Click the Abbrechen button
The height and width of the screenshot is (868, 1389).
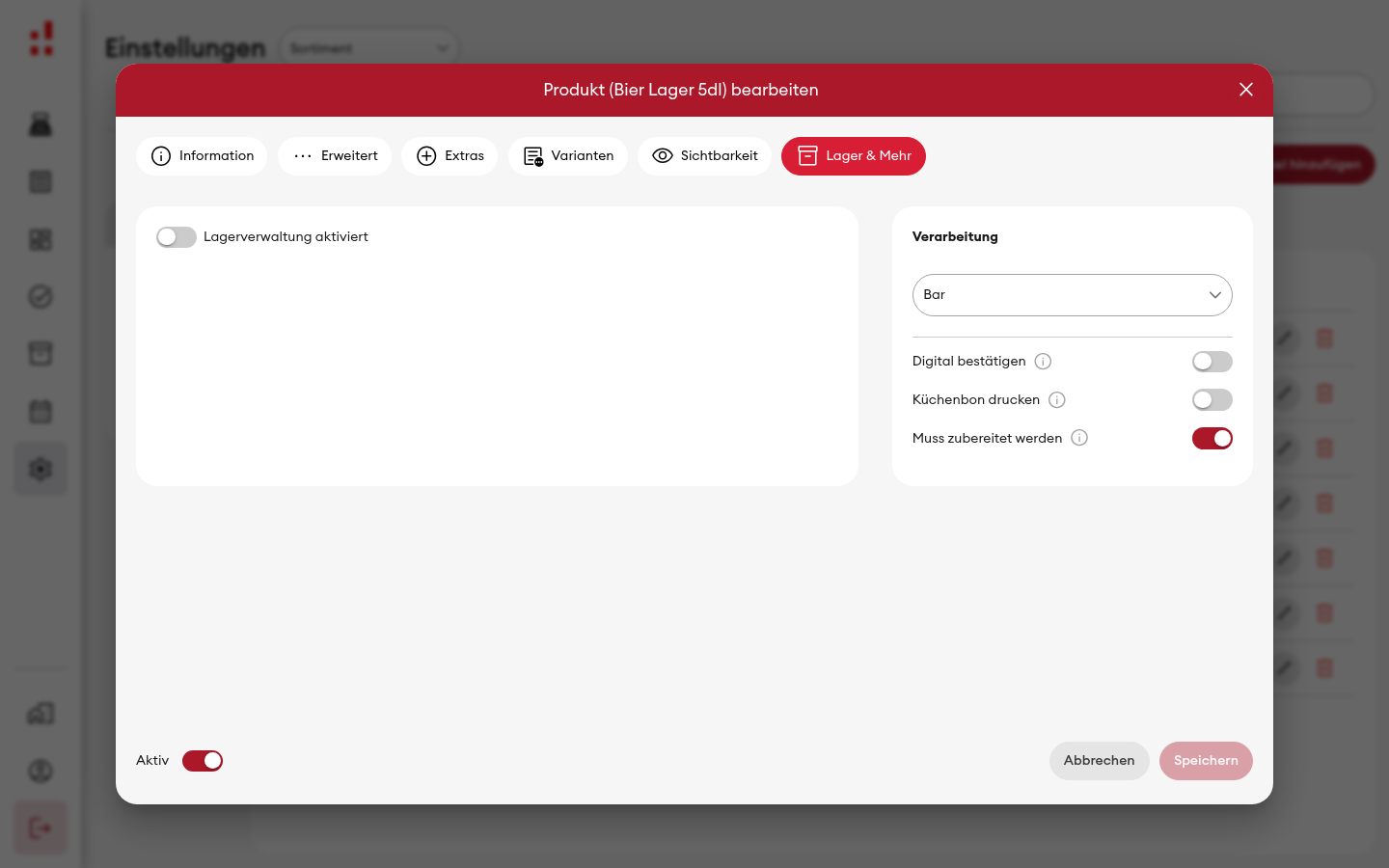(1100, 761)
